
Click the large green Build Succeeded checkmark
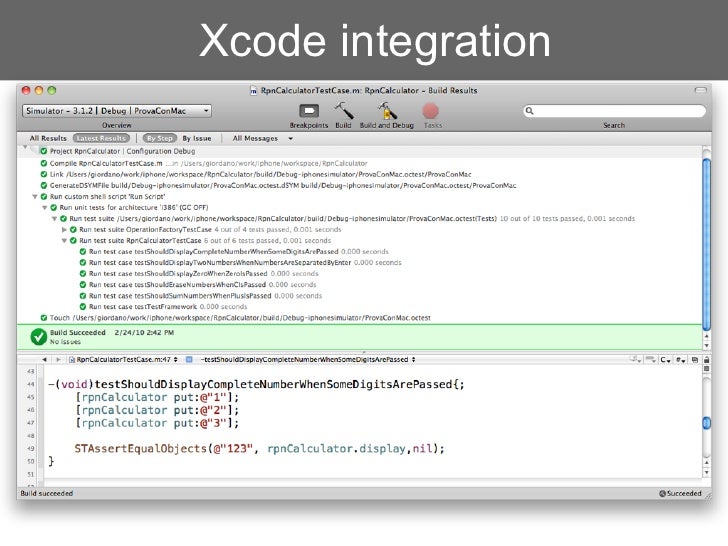tap(39, 337)
